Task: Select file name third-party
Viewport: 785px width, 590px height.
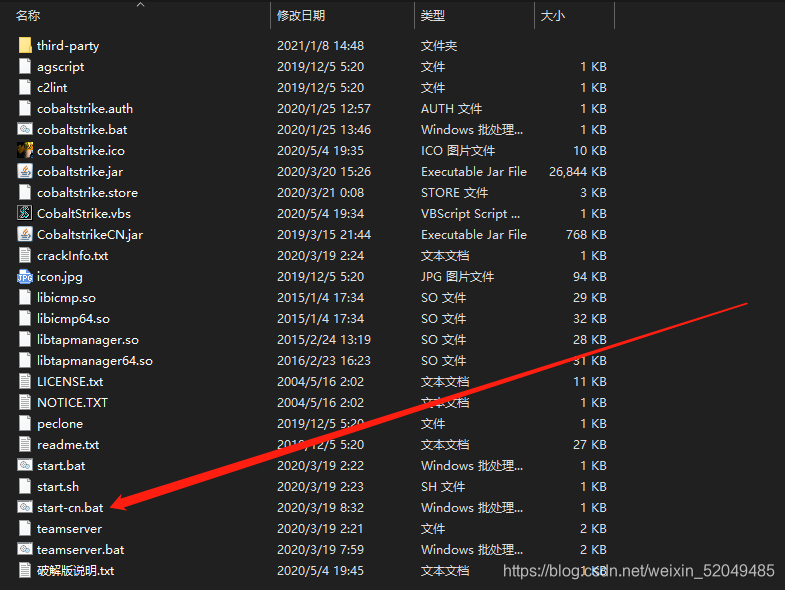Action: coord(68,46)
